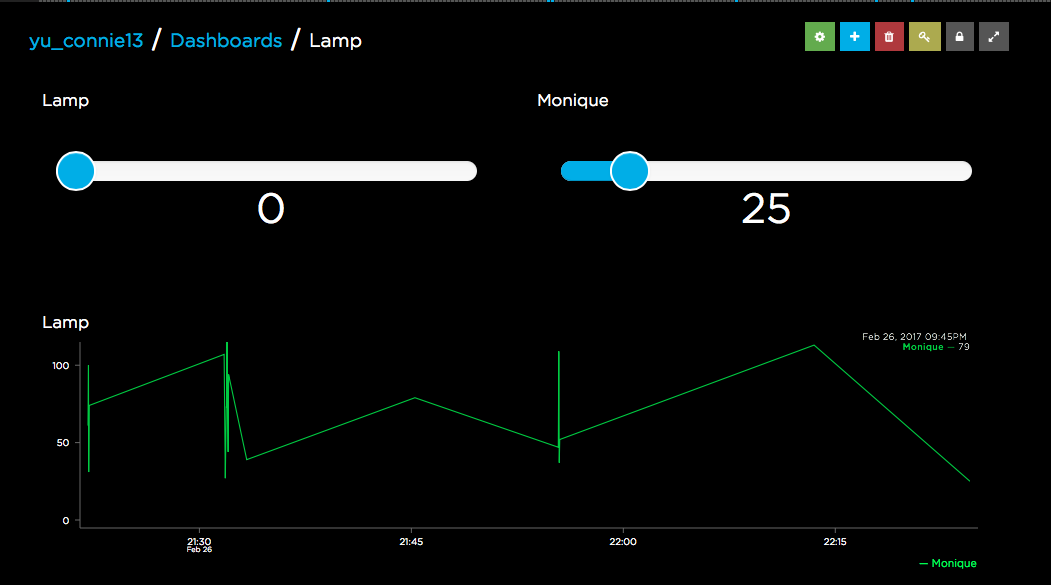Screen dimensions: 1051x585
Task: Select the Monique slider block title
Action: click(573, 101)
